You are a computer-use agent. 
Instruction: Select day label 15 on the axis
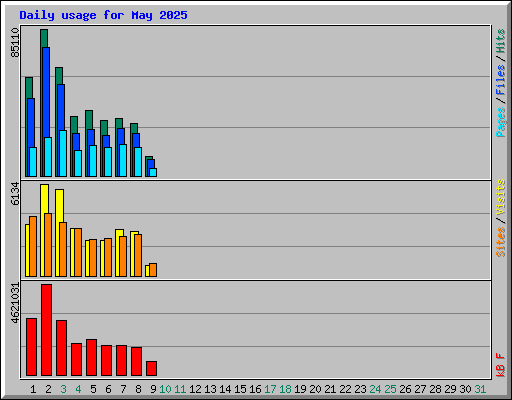pos(240,389)
